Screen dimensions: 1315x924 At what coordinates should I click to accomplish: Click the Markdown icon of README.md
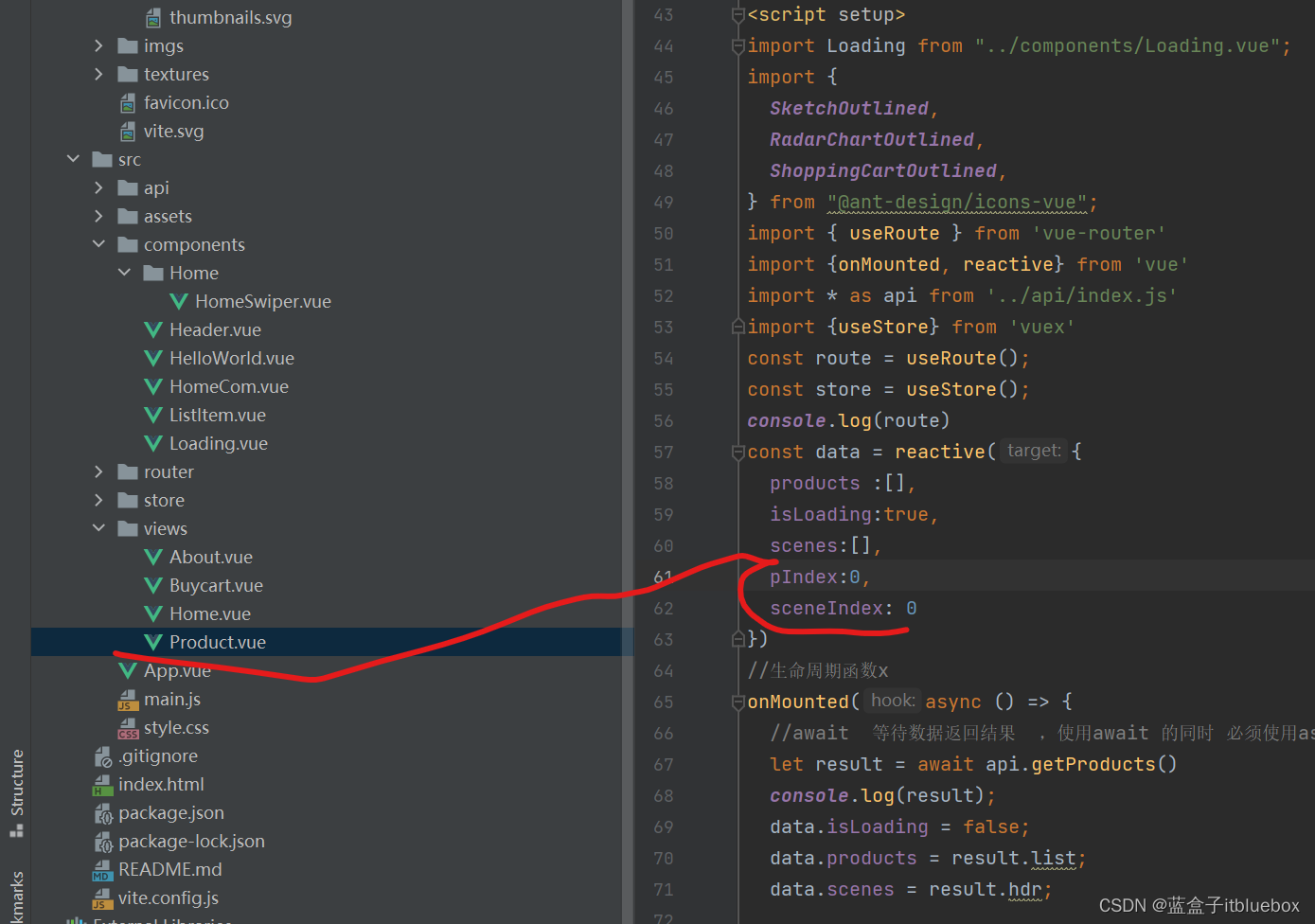(x=102, y=870)
